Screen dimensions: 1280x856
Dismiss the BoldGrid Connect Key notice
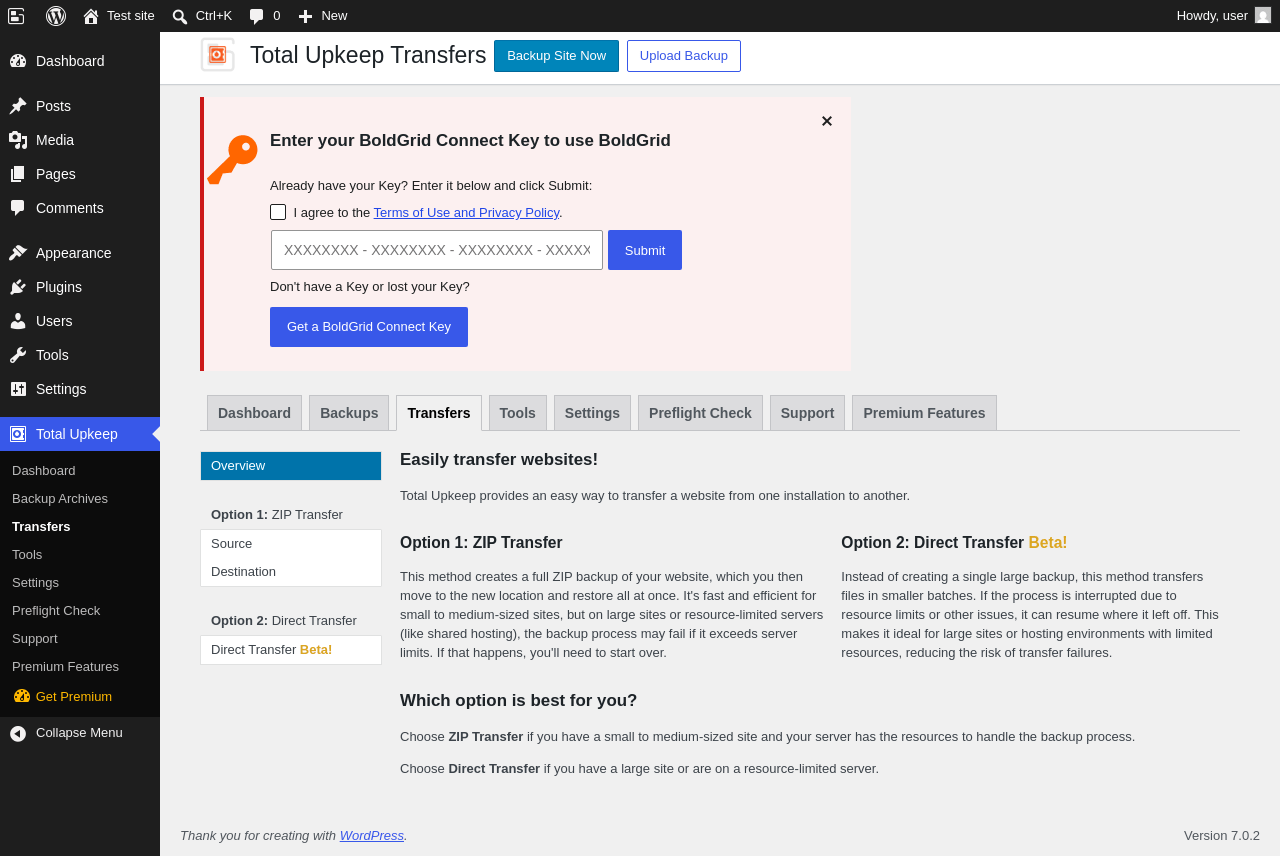click(827, 121)
